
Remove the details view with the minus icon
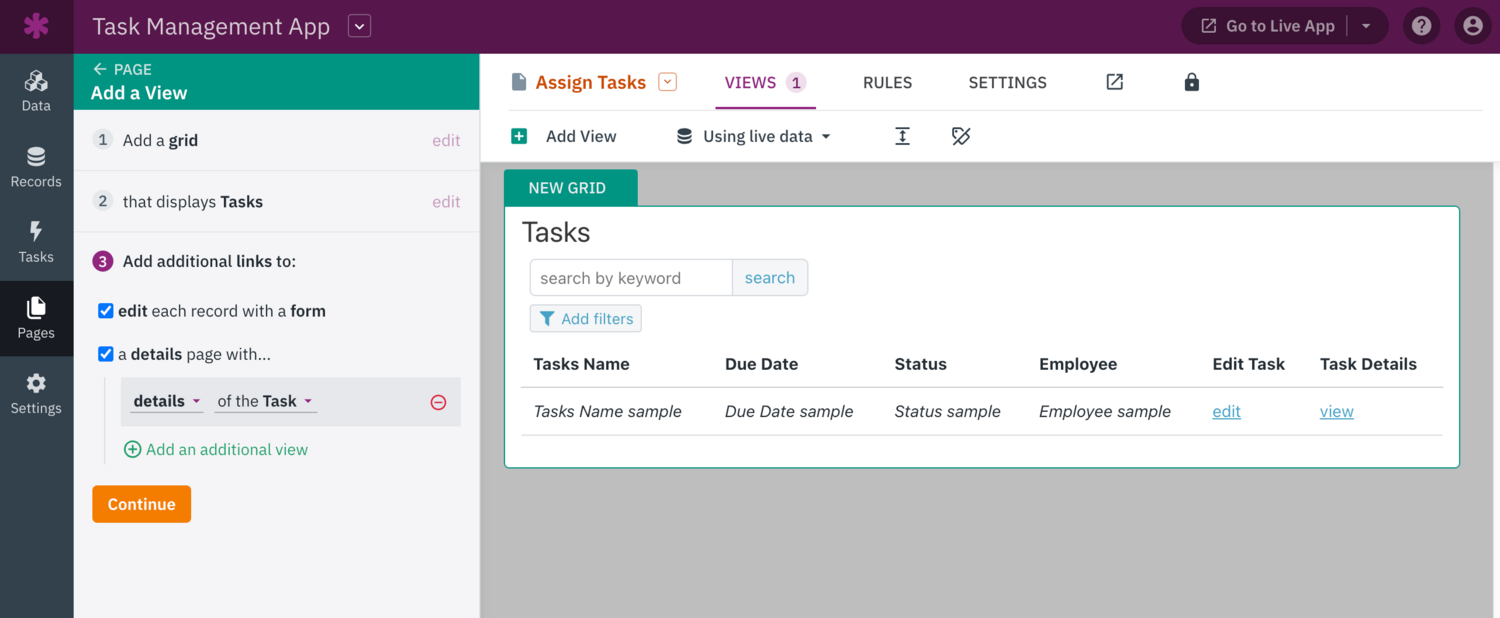(x=438, y=402)
